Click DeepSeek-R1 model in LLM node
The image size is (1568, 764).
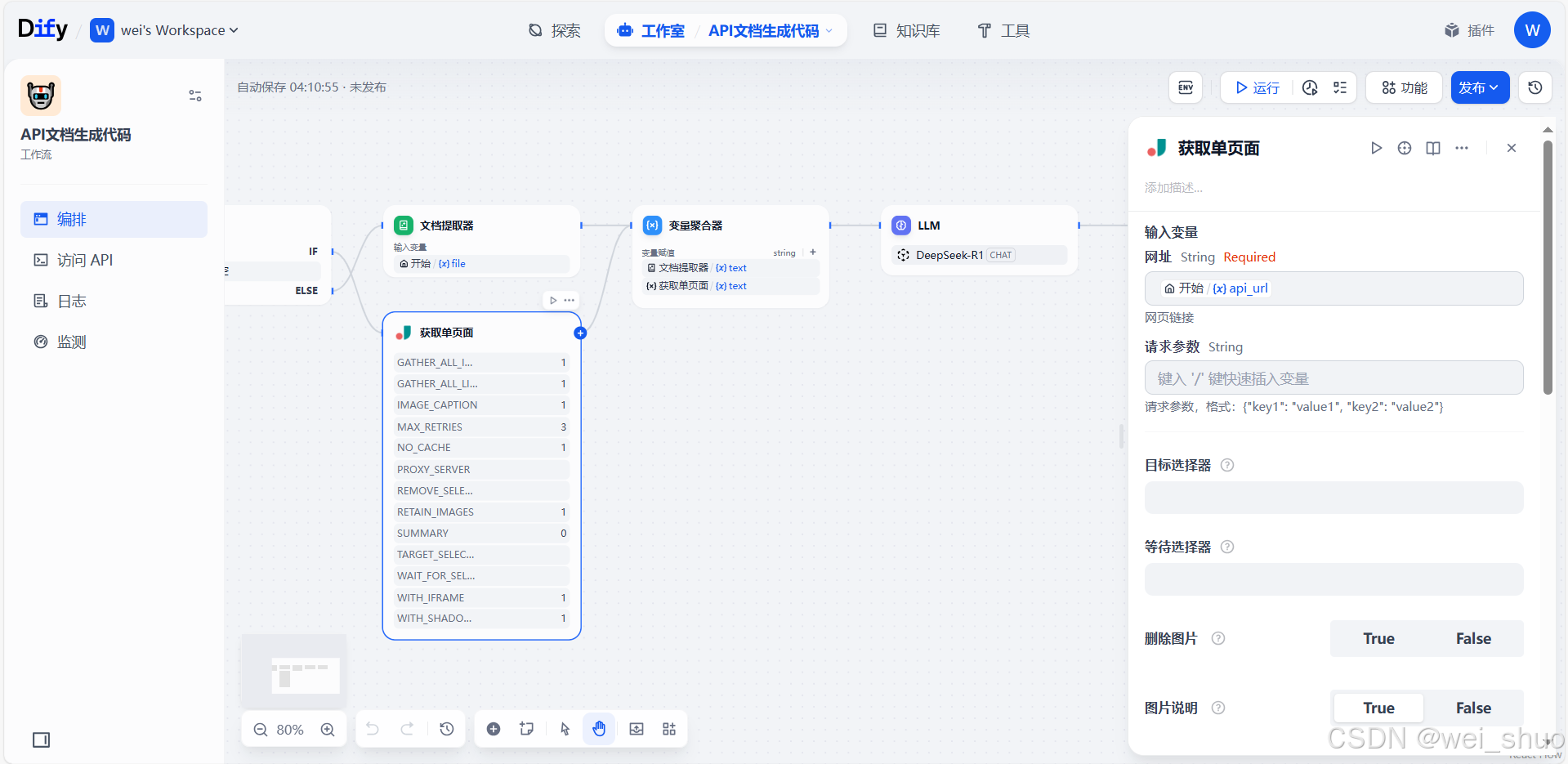pos(979,255)
